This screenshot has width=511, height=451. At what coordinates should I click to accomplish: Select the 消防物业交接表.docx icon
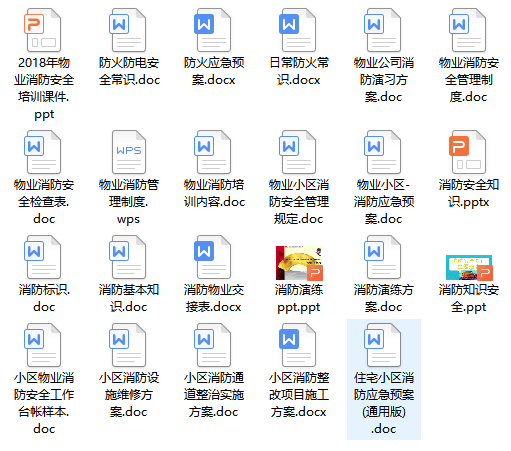[x=213, y=257]
